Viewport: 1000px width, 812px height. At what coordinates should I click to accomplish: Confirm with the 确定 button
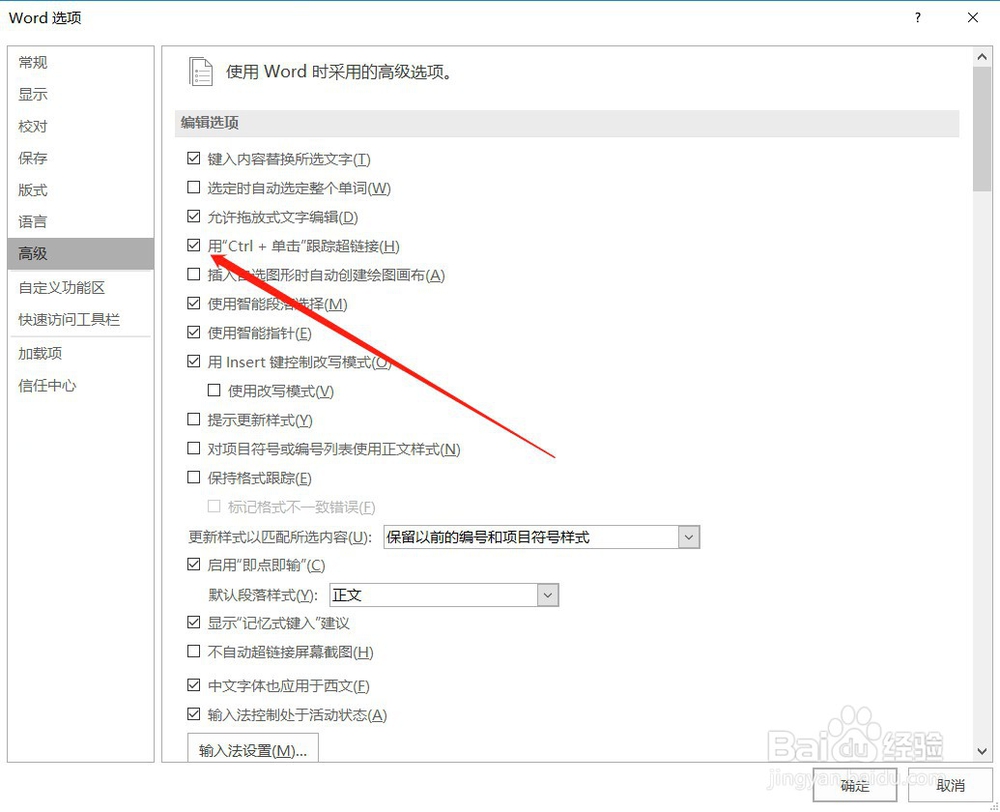[x=855, y=785]
